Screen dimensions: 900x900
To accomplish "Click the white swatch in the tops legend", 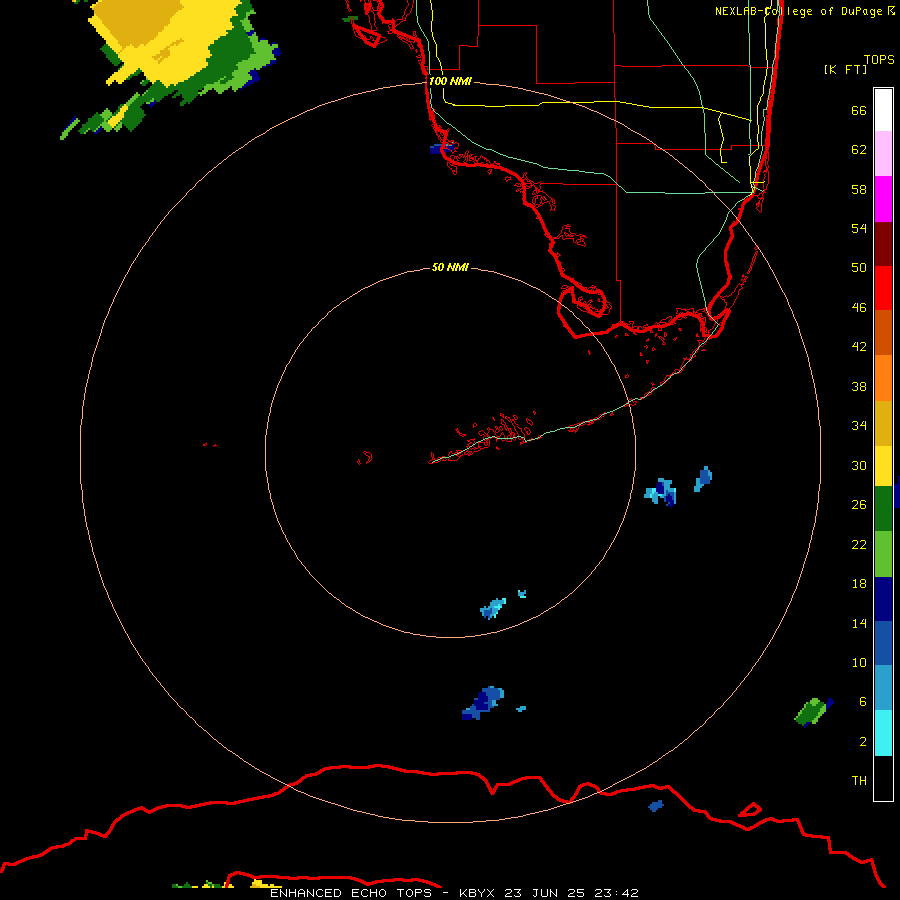I will [x=883, y=110].
